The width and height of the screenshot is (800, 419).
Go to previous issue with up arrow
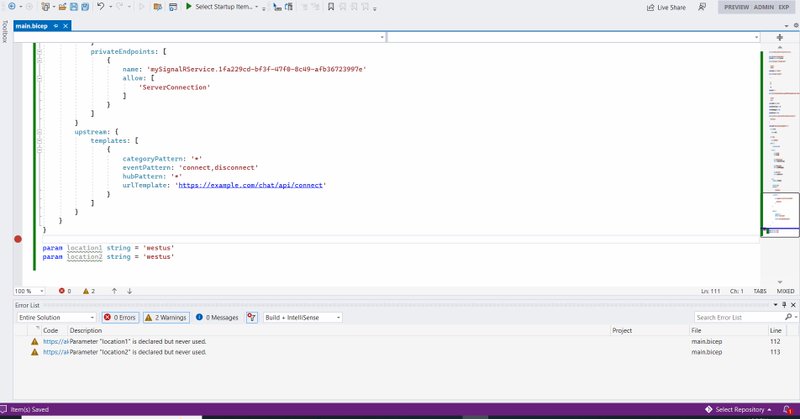point(114,291)
